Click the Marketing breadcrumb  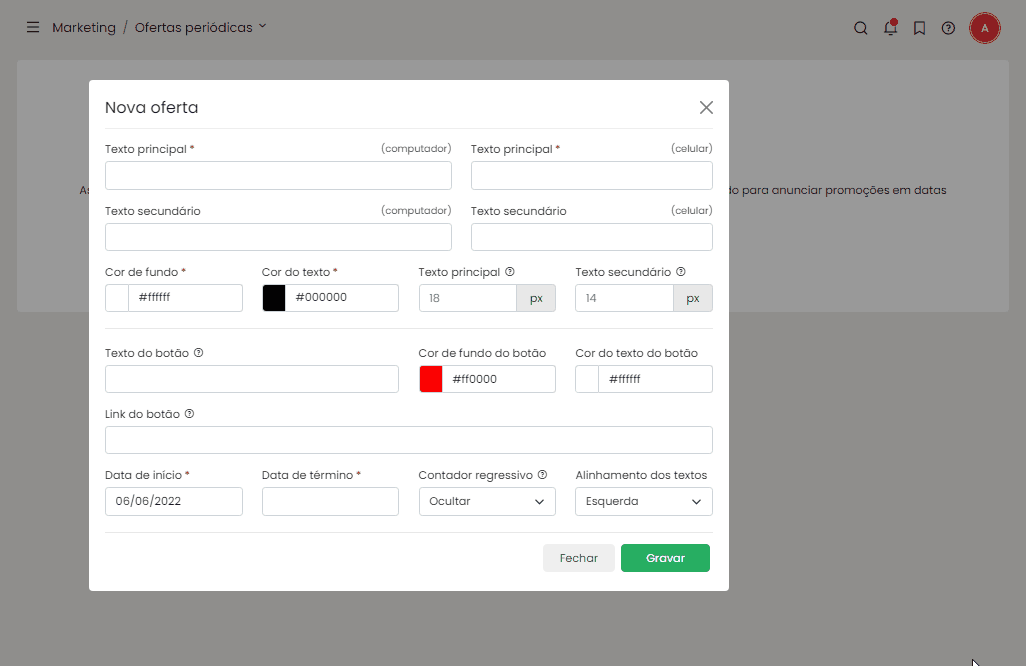coord(84,28)
